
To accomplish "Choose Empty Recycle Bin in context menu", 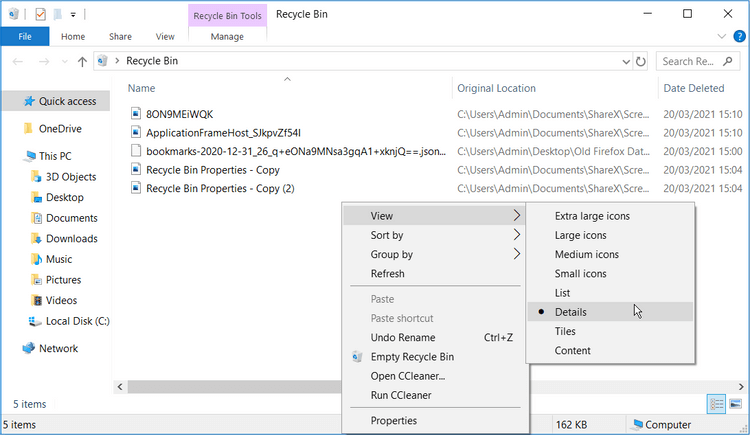I will coord(435,357).
